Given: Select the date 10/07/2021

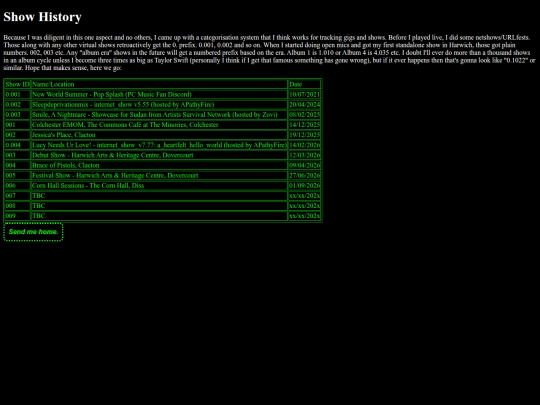Looking at the screenshot, I should point(304,94).
